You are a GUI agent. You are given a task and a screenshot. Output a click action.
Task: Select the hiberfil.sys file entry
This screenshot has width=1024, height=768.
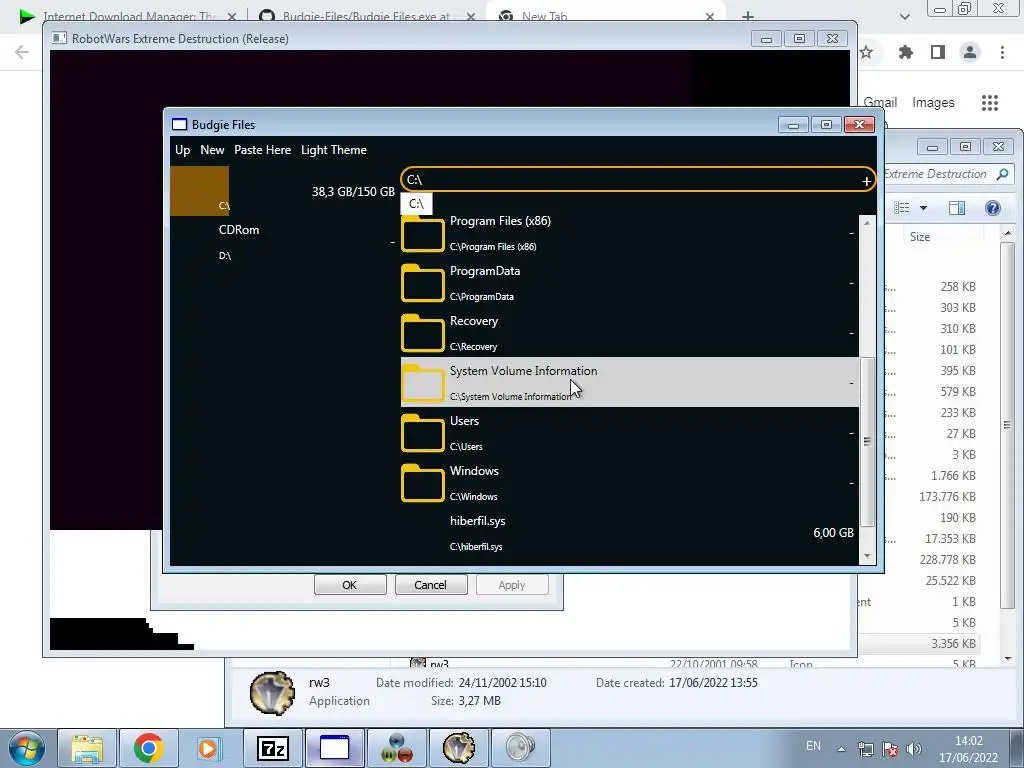[x=630, y=533]
